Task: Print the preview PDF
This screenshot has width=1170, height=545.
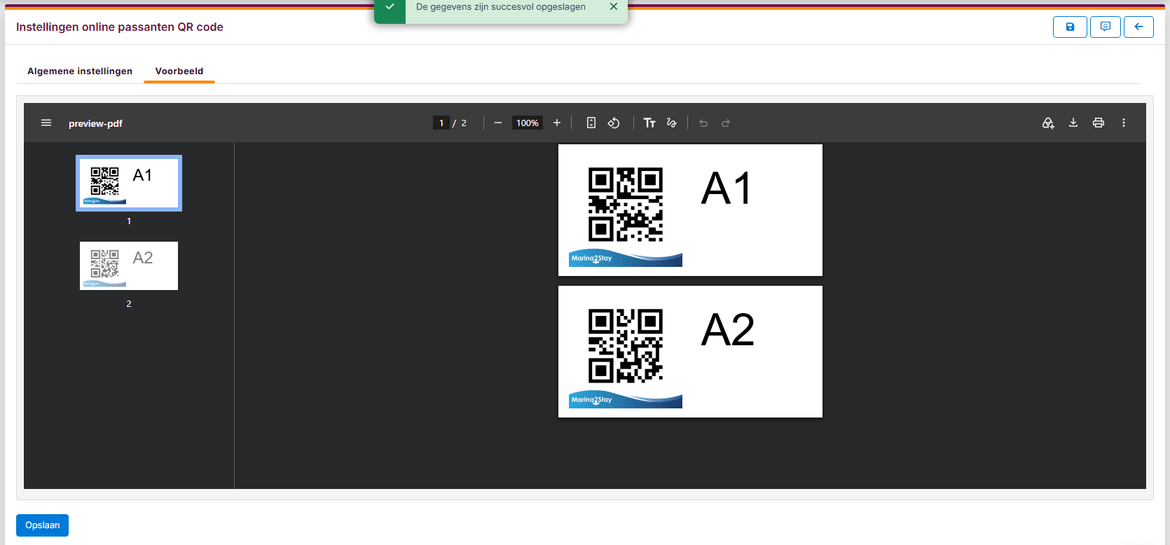Action: [x=1098, y=122]
